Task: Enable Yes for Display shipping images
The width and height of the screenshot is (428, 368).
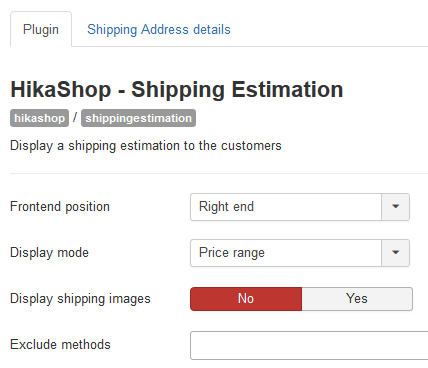Action: click(x=357, y=299)
